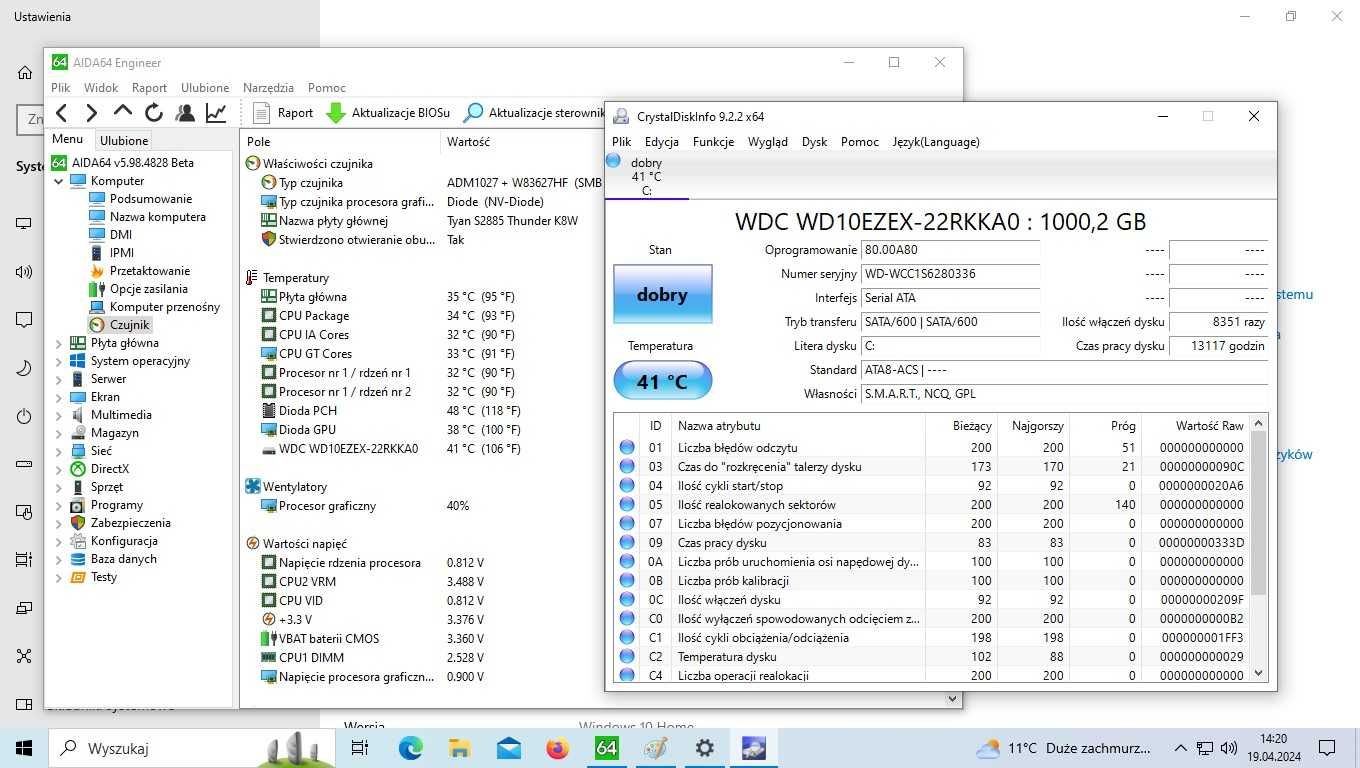Click Aktualizacje BIOSu toolbar button

click(x=388, y=113)
